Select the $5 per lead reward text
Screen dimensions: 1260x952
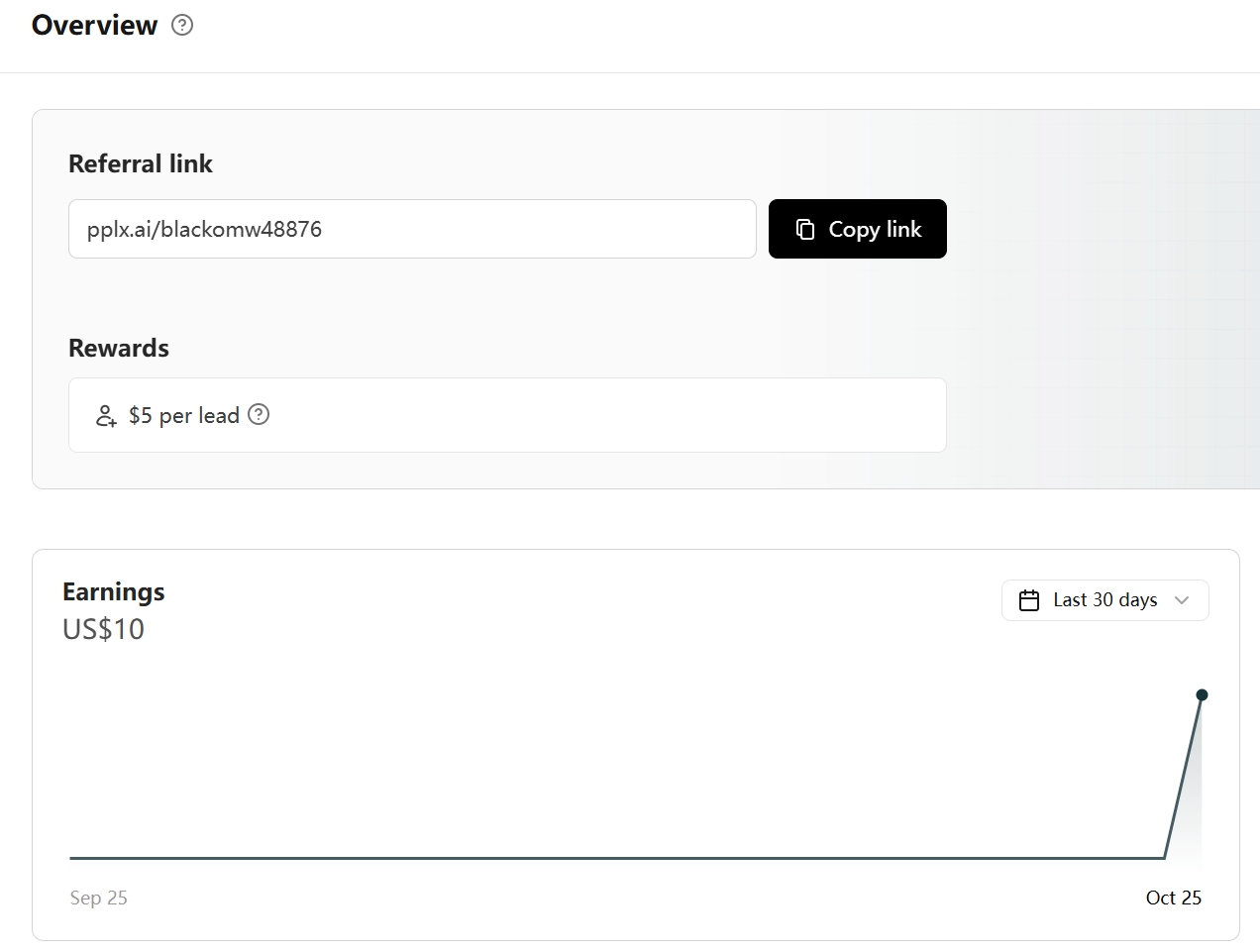(184, 415)
